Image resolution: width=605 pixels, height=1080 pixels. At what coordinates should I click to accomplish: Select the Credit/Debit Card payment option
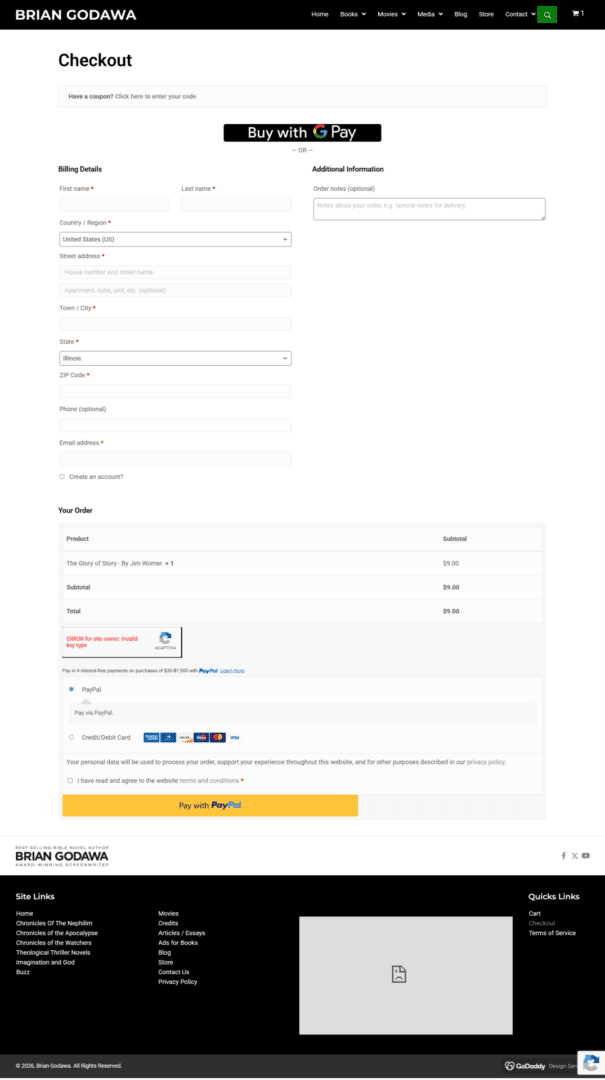(71, 737)
